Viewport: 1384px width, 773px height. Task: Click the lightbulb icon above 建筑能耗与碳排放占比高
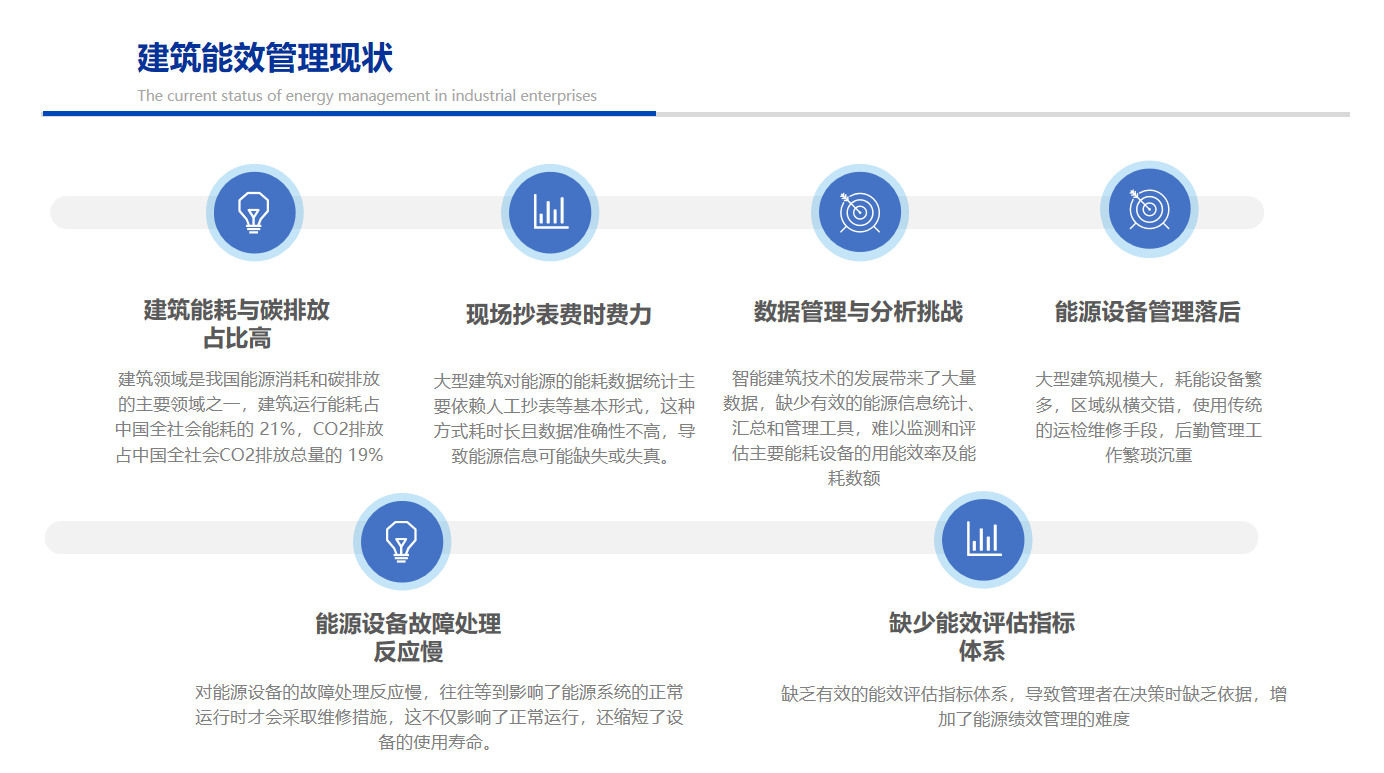[254, 212]
